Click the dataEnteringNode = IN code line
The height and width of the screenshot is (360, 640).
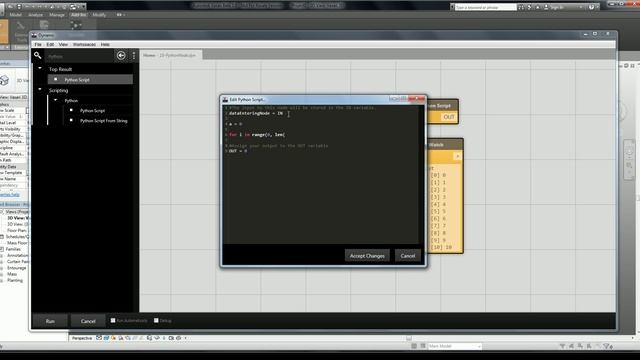pos(256,113)
